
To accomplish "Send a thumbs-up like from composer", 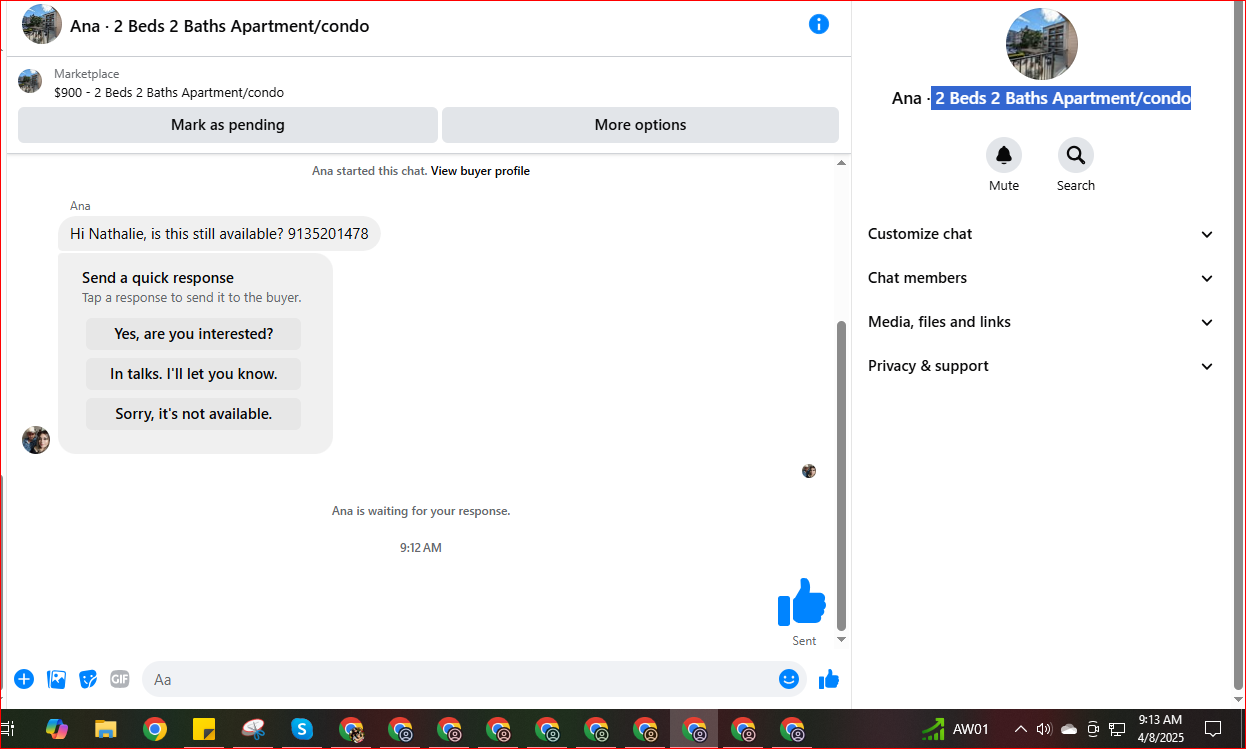I will 829,679.
